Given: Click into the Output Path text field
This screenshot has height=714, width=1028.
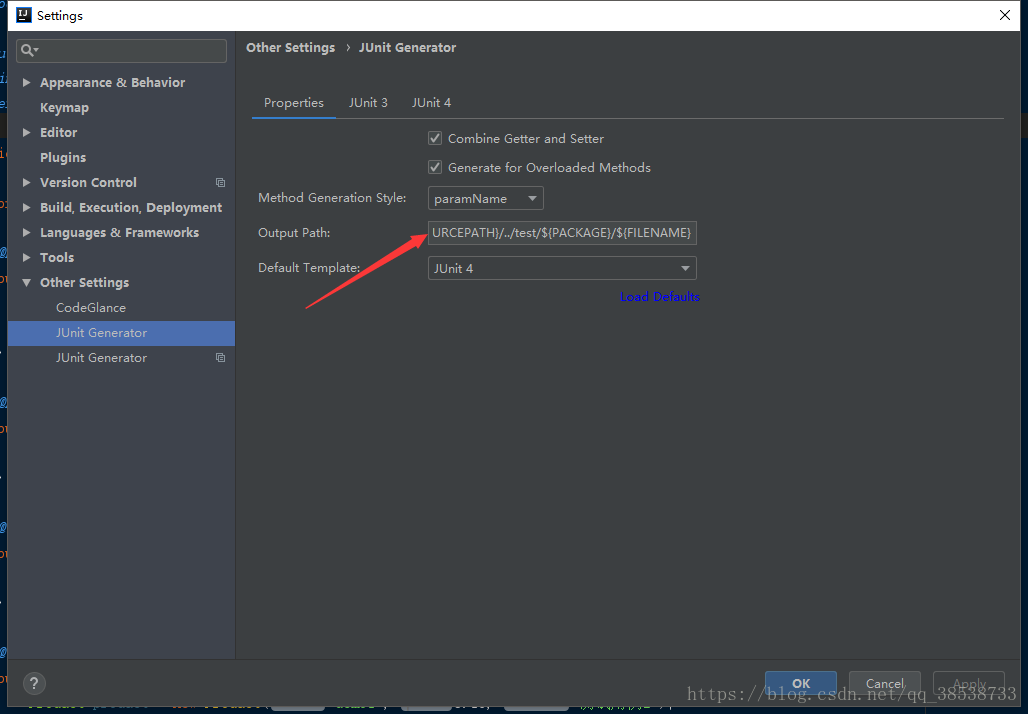Looking at the screenshot, I should coord(562,233).
